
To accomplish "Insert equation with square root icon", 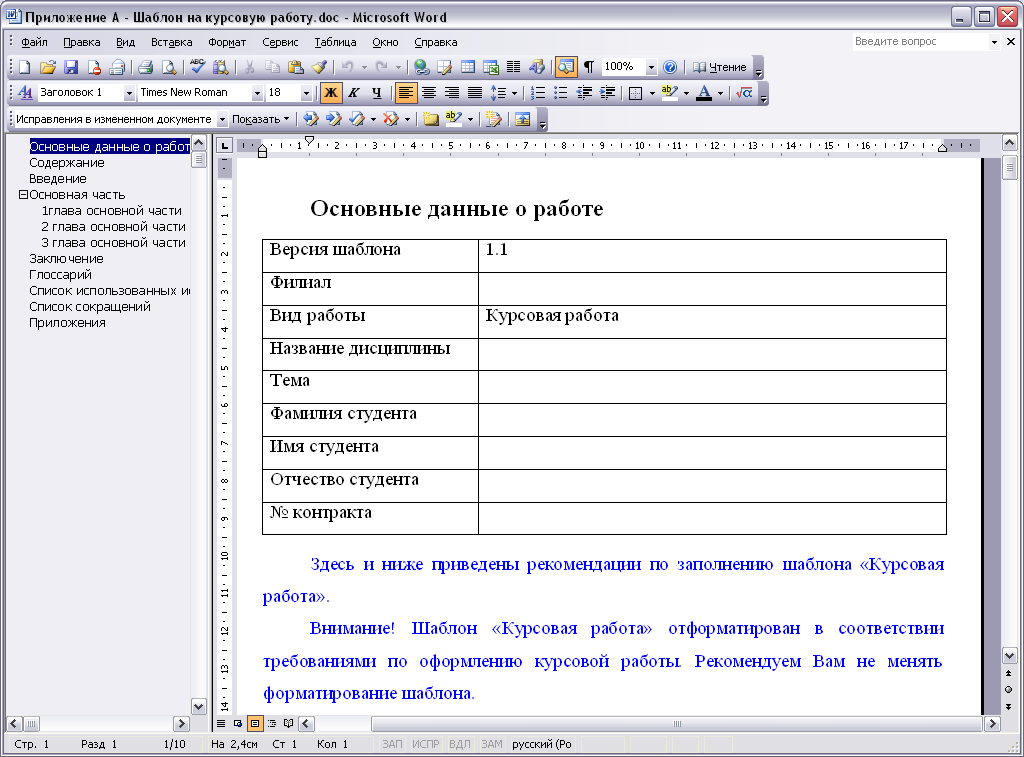I will (744, 93).
